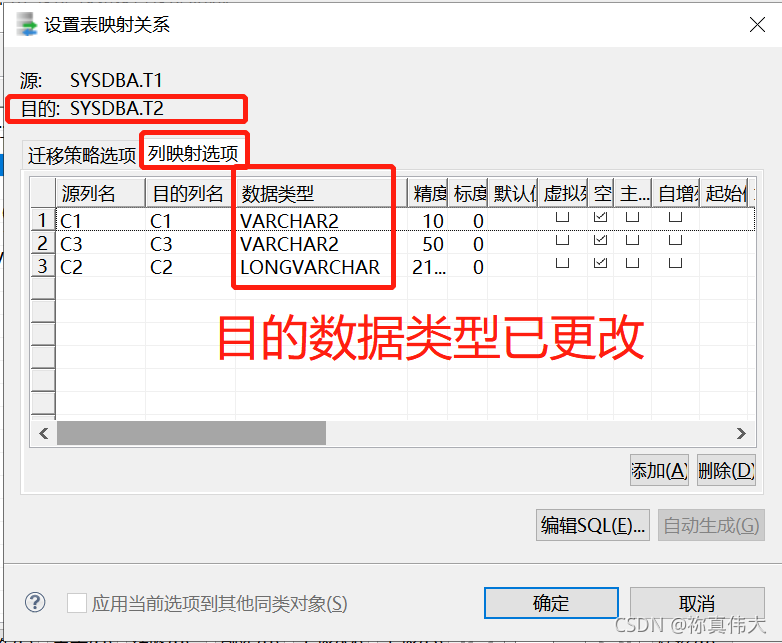This screenshot has height=643, width=782.
Task: Uncheck 空 checkbox for row C2
Action: click(600, 263)
